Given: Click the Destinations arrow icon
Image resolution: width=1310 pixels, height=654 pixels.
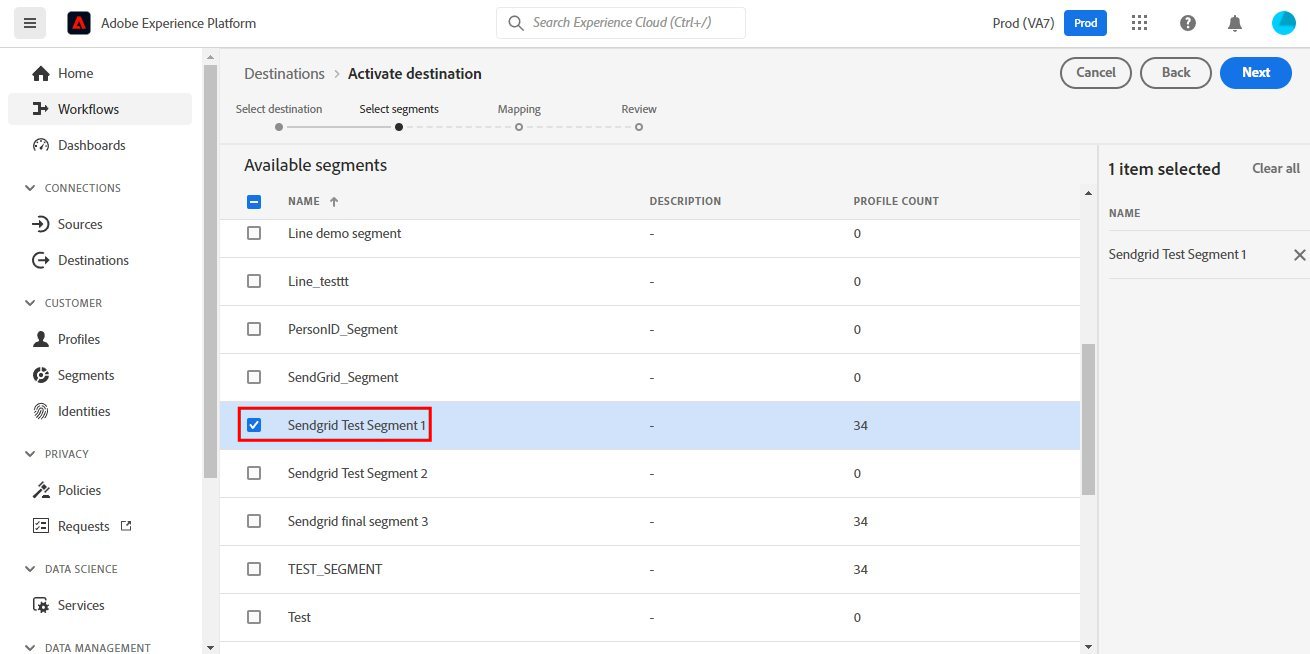Looking at the screenshot, I should (x=41, y=260).
